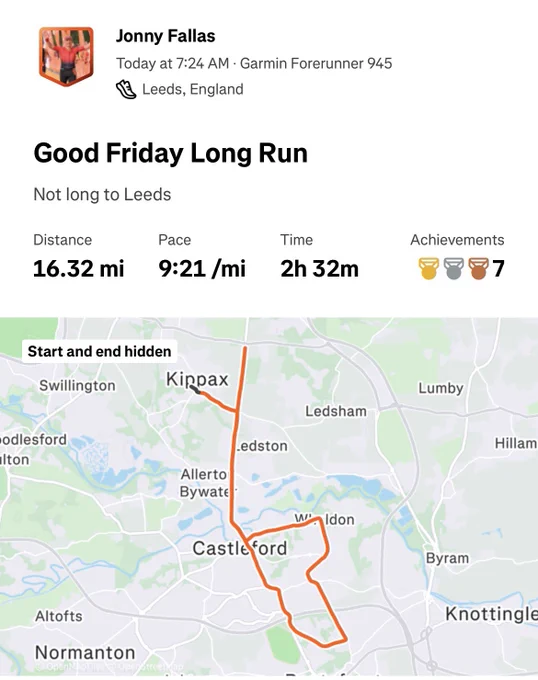Click the running shoe activity icon
Viewport: 538px width, 680px height.
(126, 89)
